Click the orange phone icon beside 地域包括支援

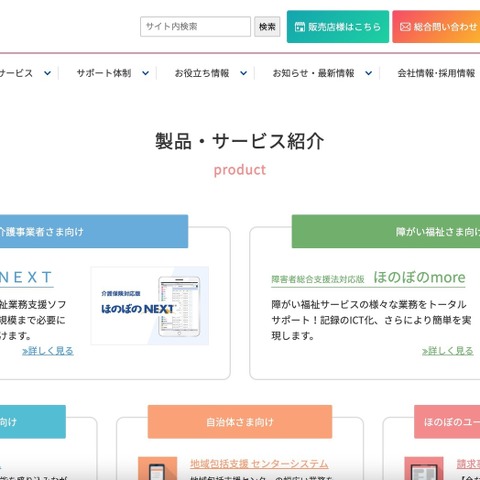(158, 469)
